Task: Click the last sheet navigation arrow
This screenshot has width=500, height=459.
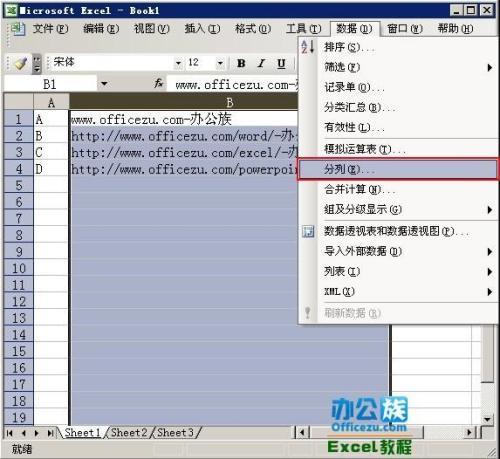Action: point(50,433)
